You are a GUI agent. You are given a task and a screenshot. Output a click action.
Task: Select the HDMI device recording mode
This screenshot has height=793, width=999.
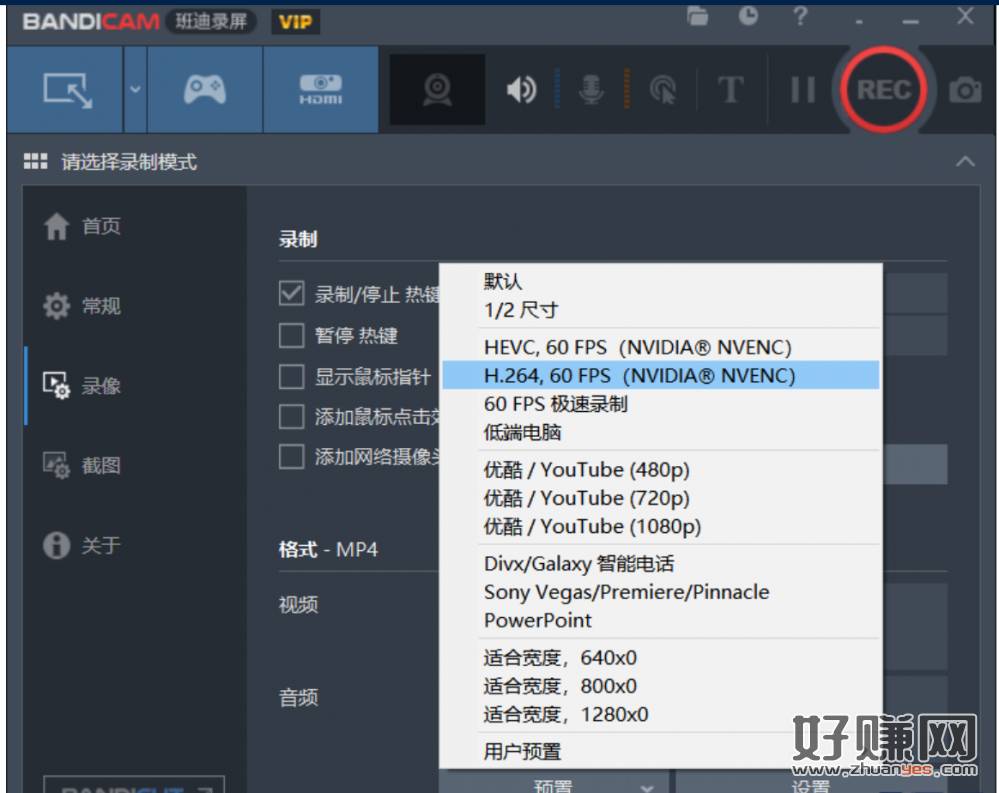click(x=320, y=91)
